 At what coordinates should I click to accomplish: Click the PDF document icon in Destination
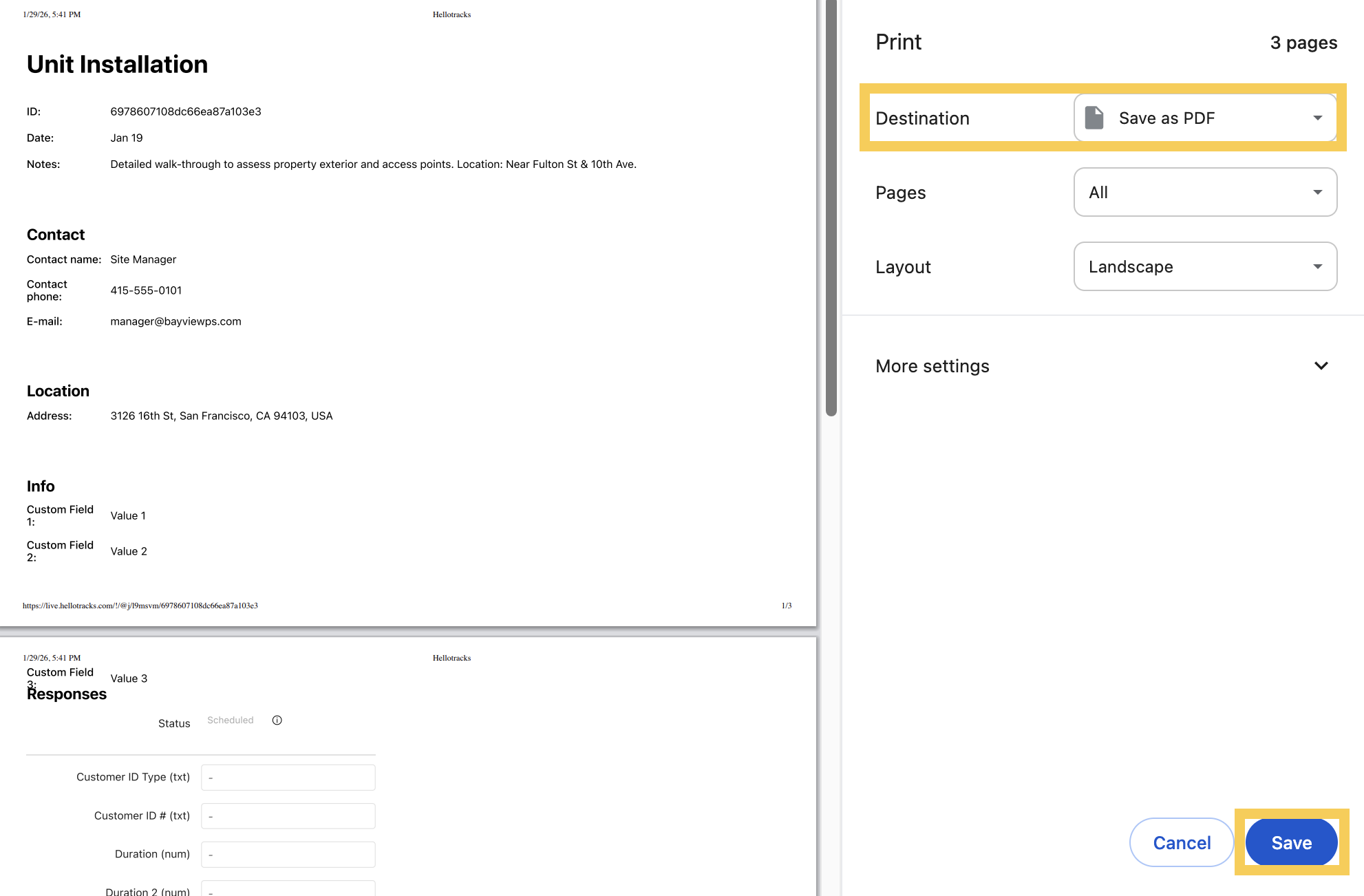point(1094,118)
